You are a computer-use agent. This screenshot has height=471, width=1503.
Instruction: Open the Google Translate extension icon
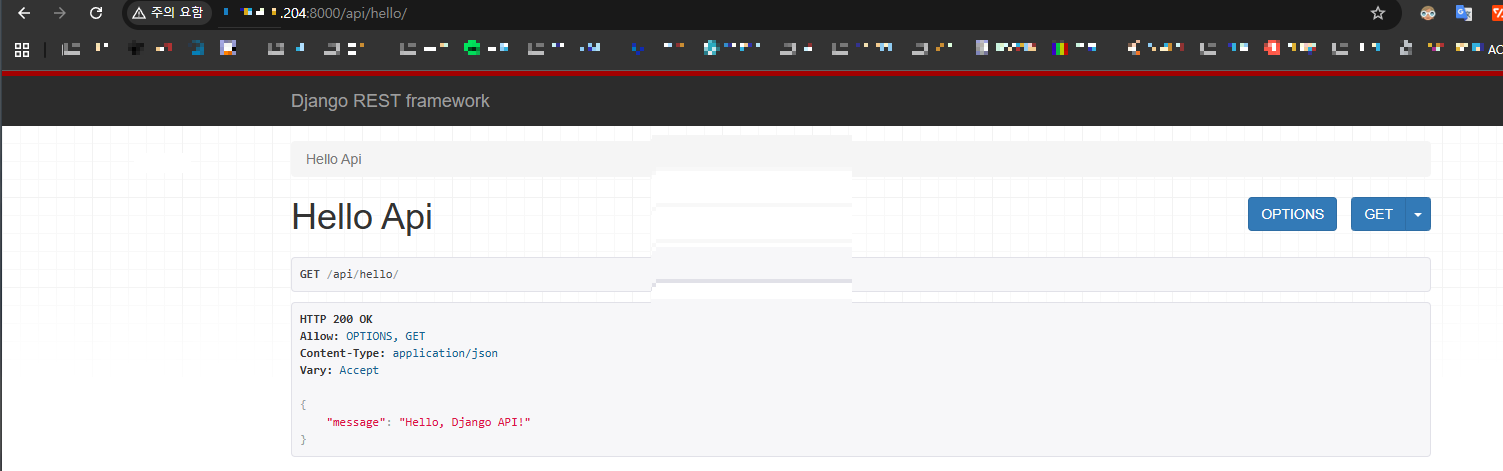(x=1464, y=13)
